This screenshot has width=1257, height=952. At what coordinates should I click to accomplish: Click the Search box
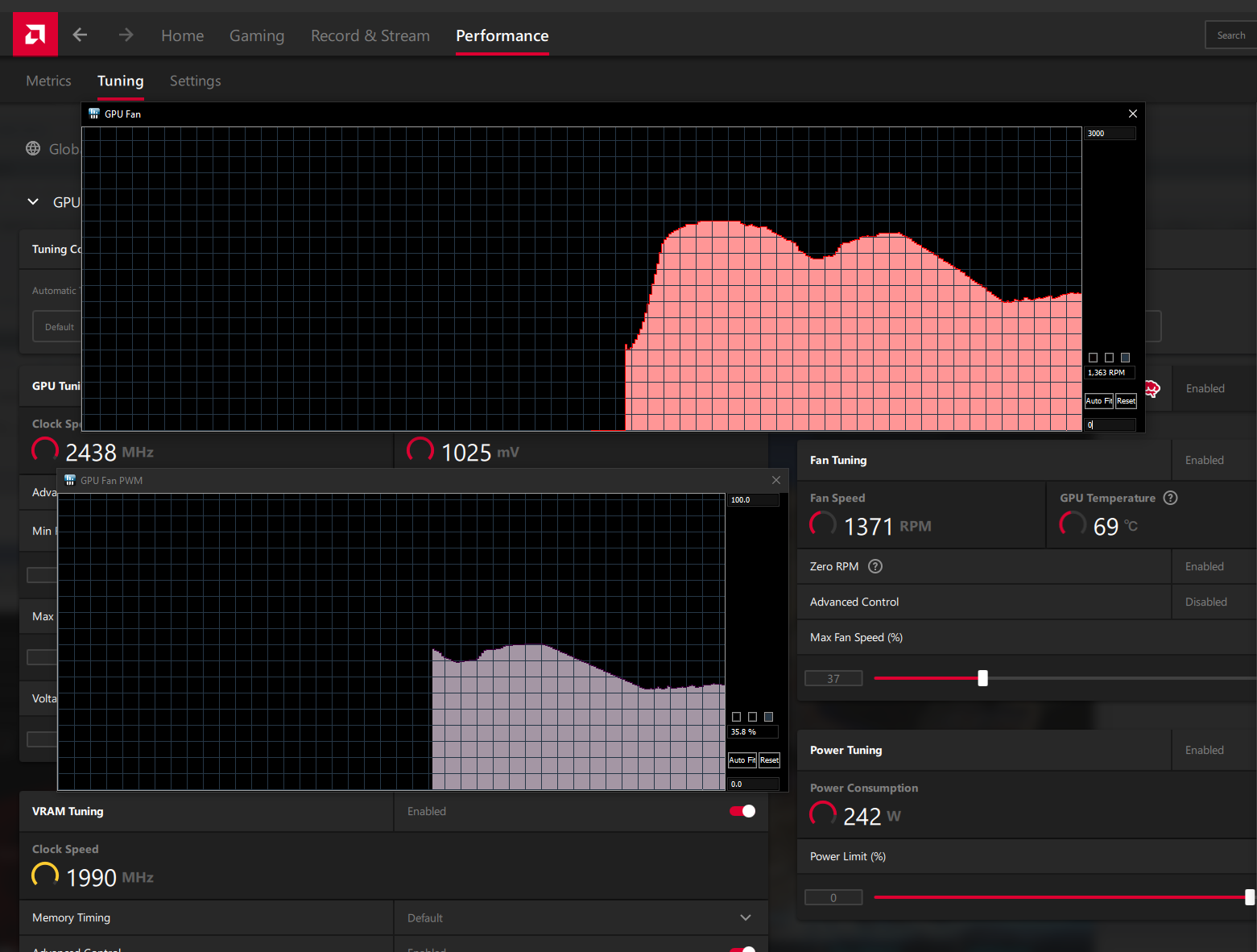(x=1231, y=35)
